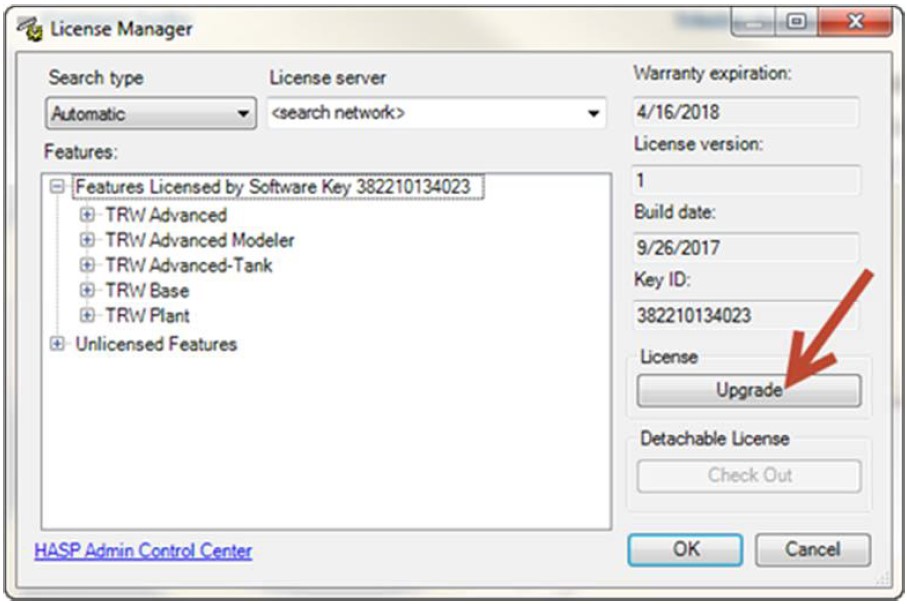Expand the TRW Advanced-Tank node
Screen dimensions: 907x604
[x=87, y=262]
